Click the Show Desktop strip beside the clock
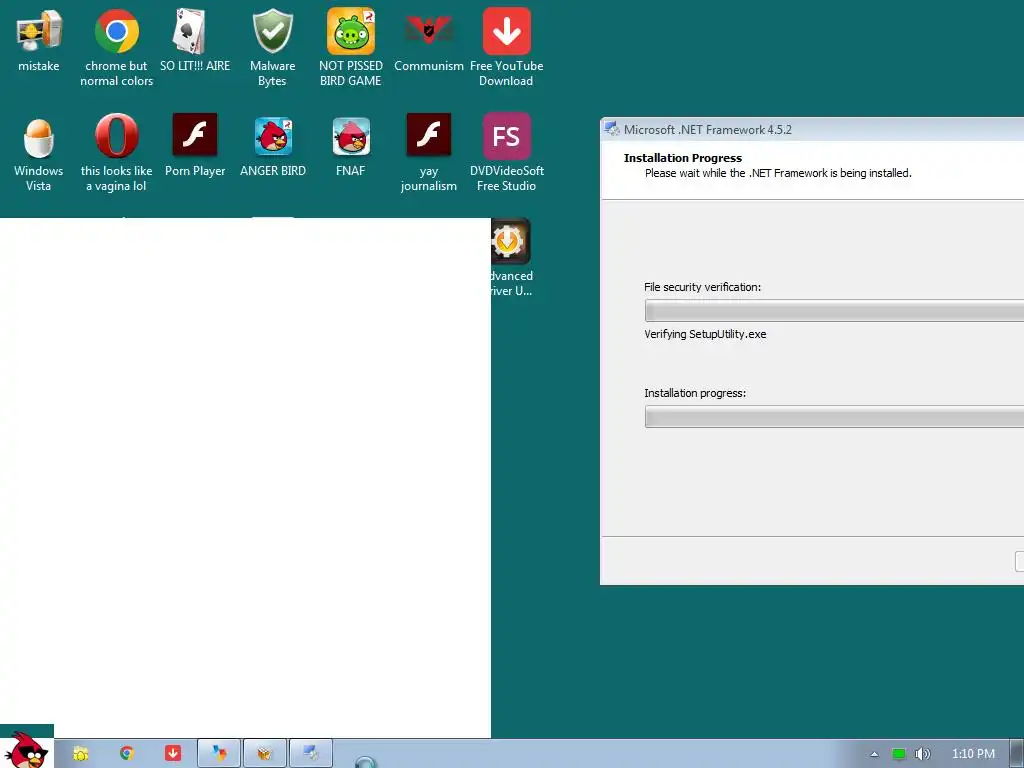Screen dimensions: 1024x768 [x=1017, y=754]
